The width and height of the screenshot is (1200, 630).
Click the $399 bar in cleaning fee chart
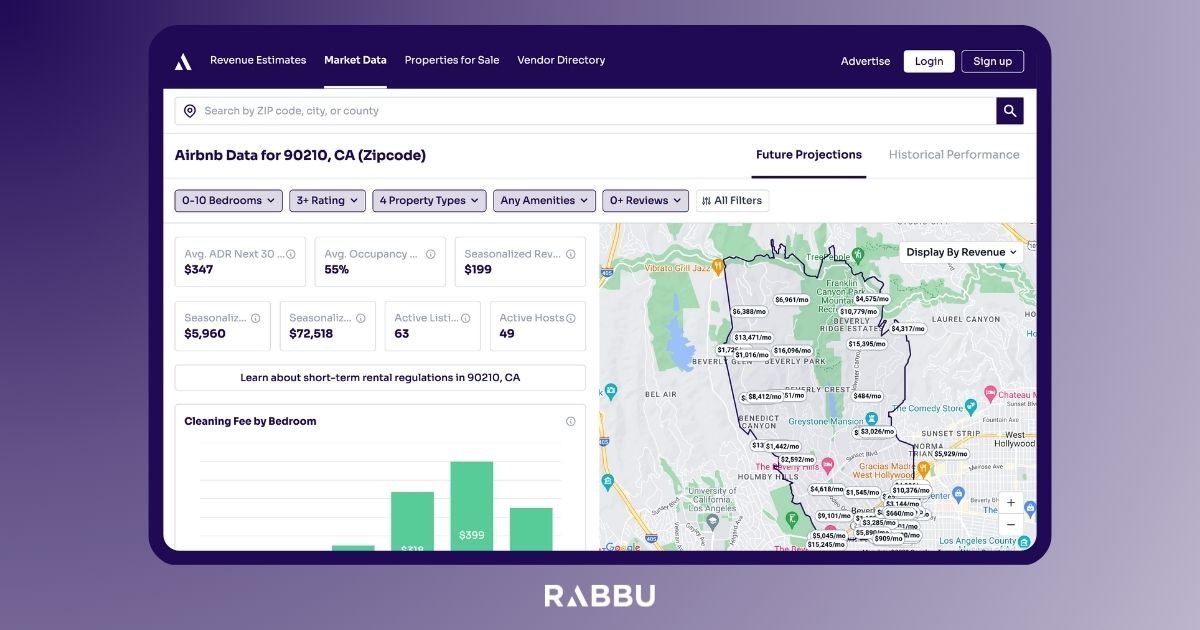point(472,506)
